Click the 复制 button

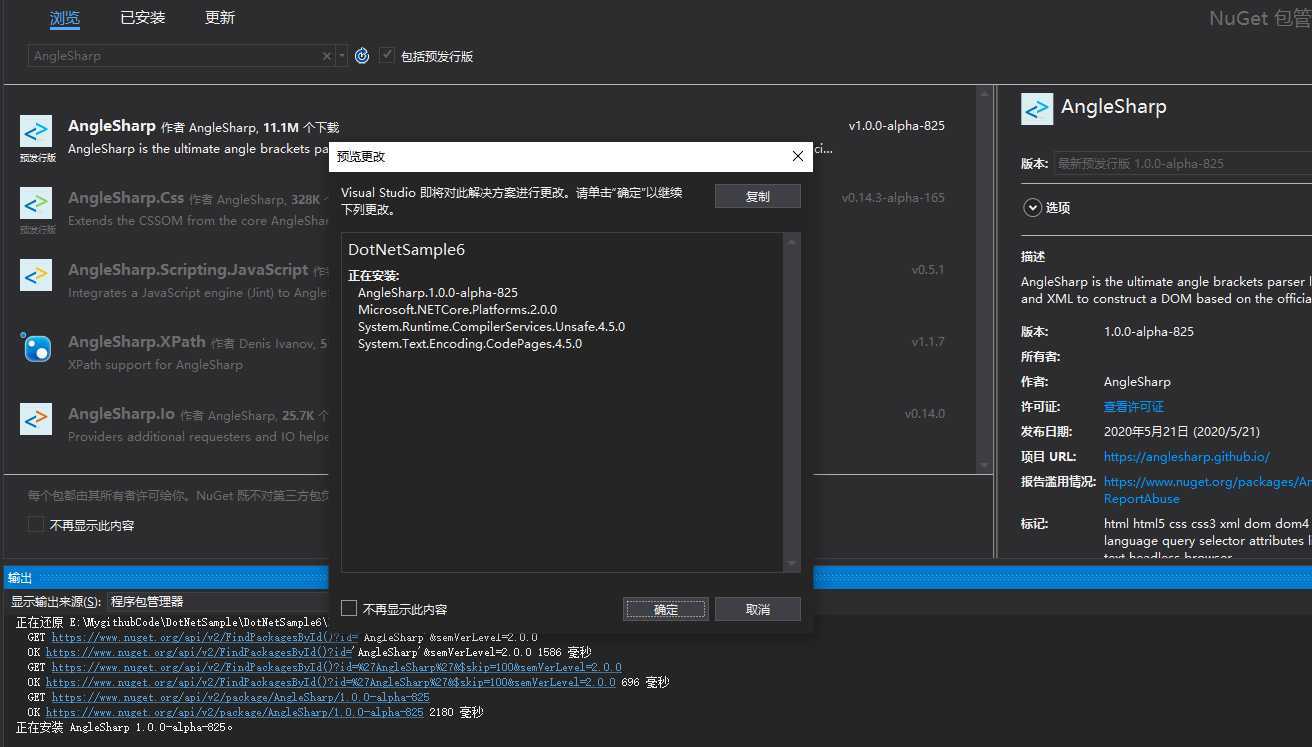pos(758,196)
